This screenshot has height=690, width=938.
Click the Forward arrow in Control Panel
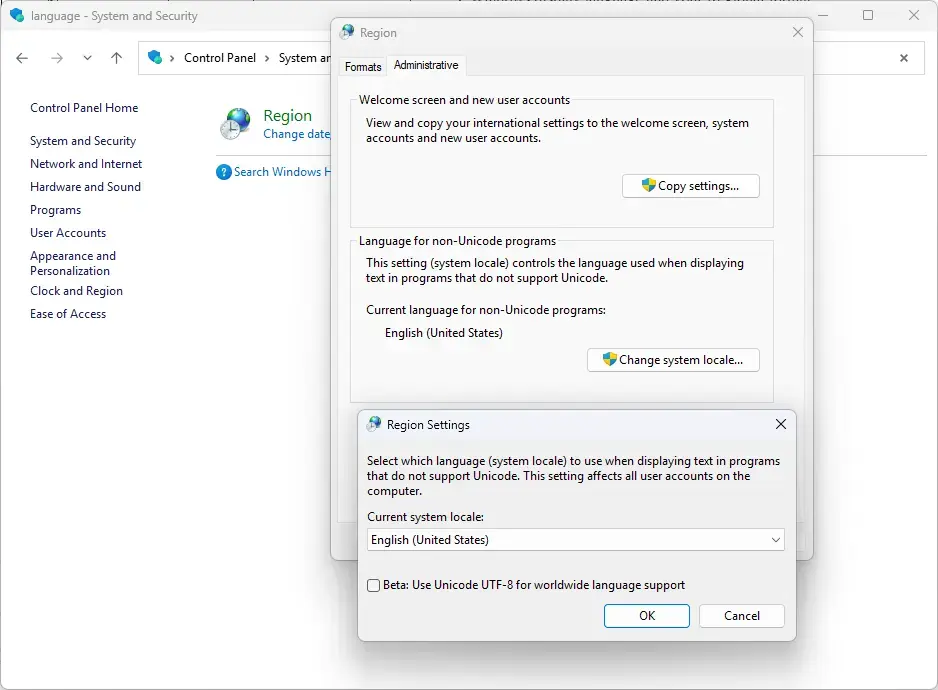pos(57,58)
